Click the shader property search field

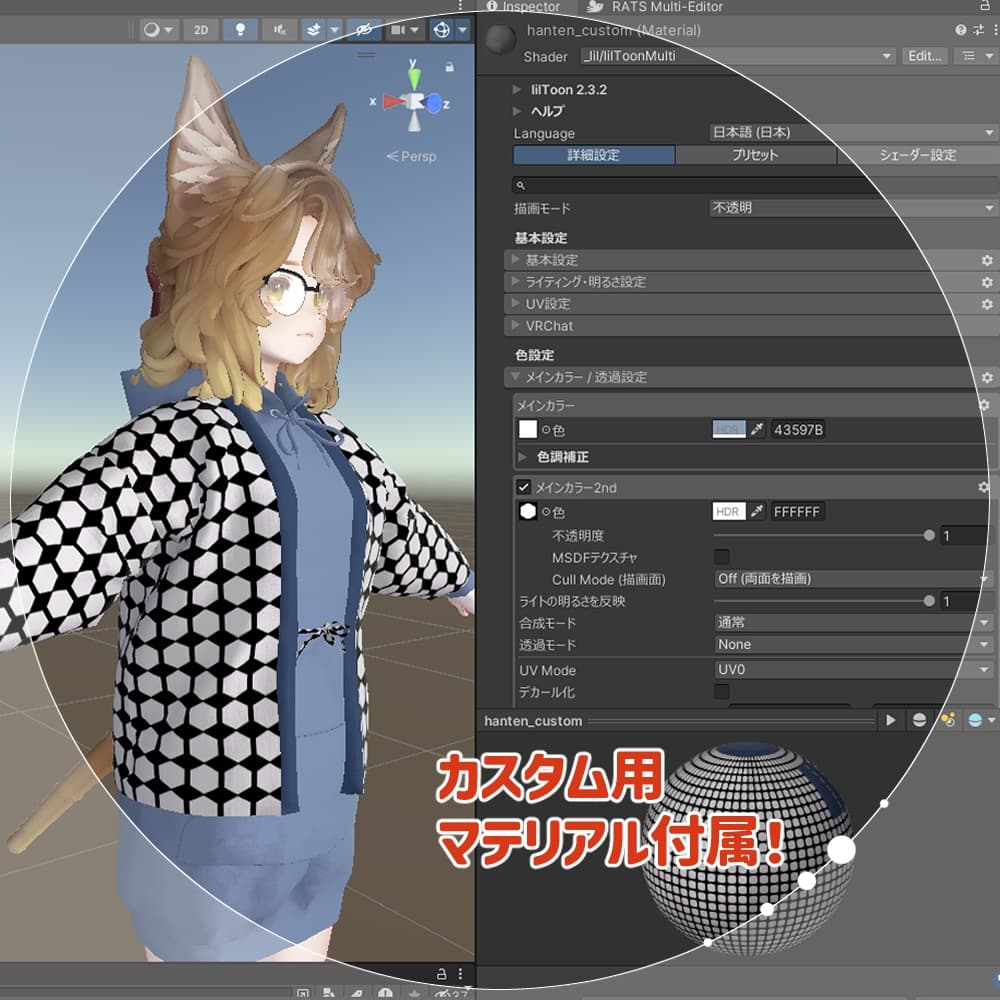(x=750, y=185)
